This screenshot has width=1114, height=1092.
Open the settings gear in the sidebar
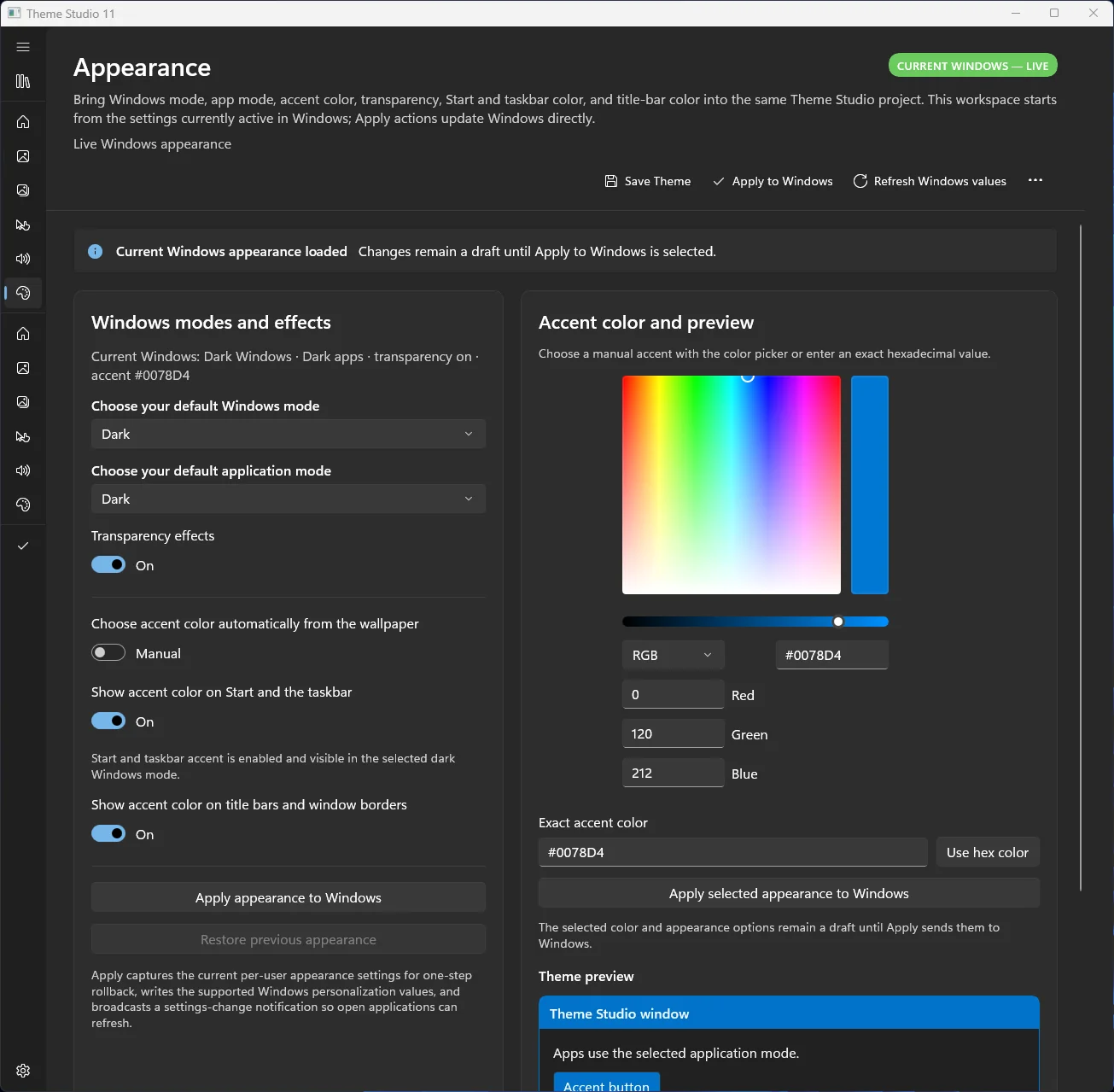click(23, 1071)
